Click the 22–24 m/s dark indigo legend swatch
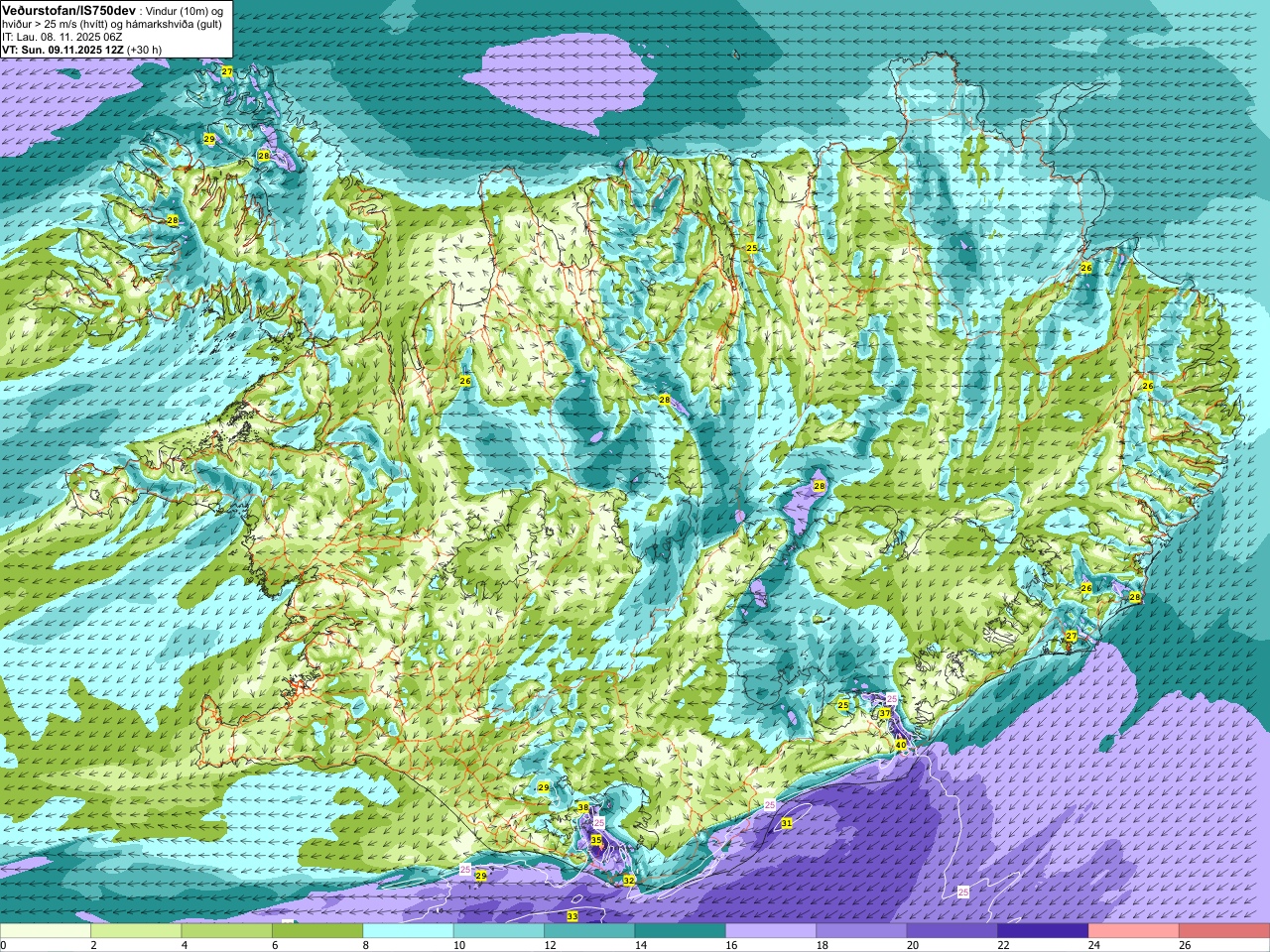Viewport: 1270px width, 952px height. click(1043, 931)
